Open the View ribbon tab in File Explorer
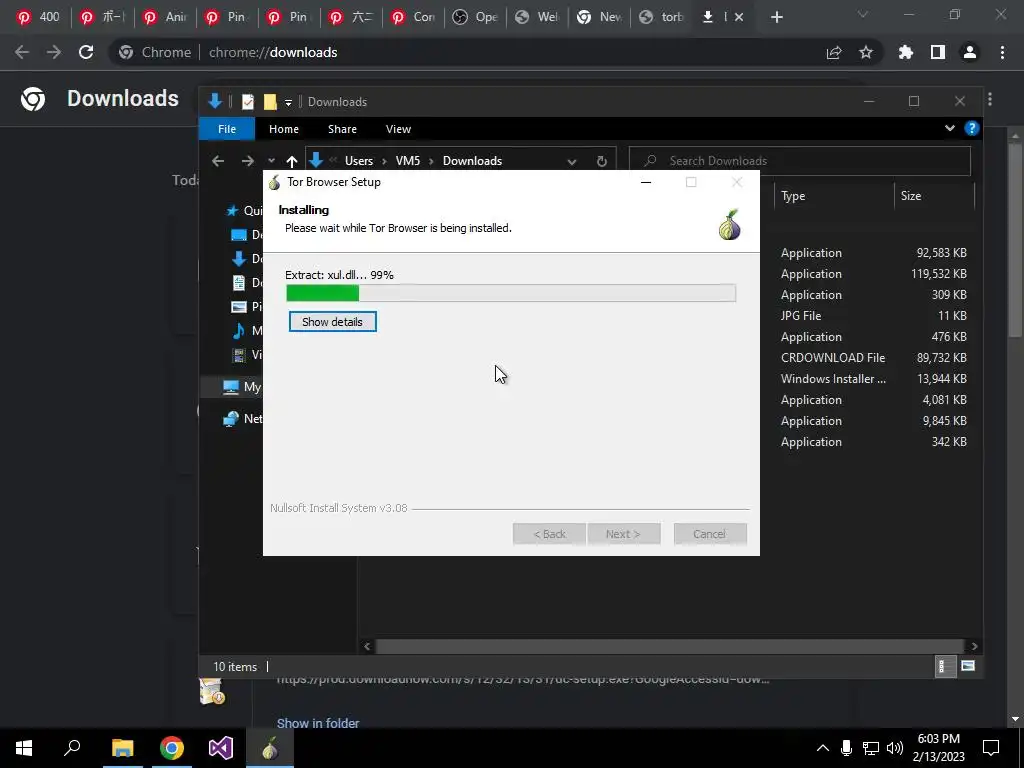Viewport: 1024px width, 768px height. click(x=398, y=129)
